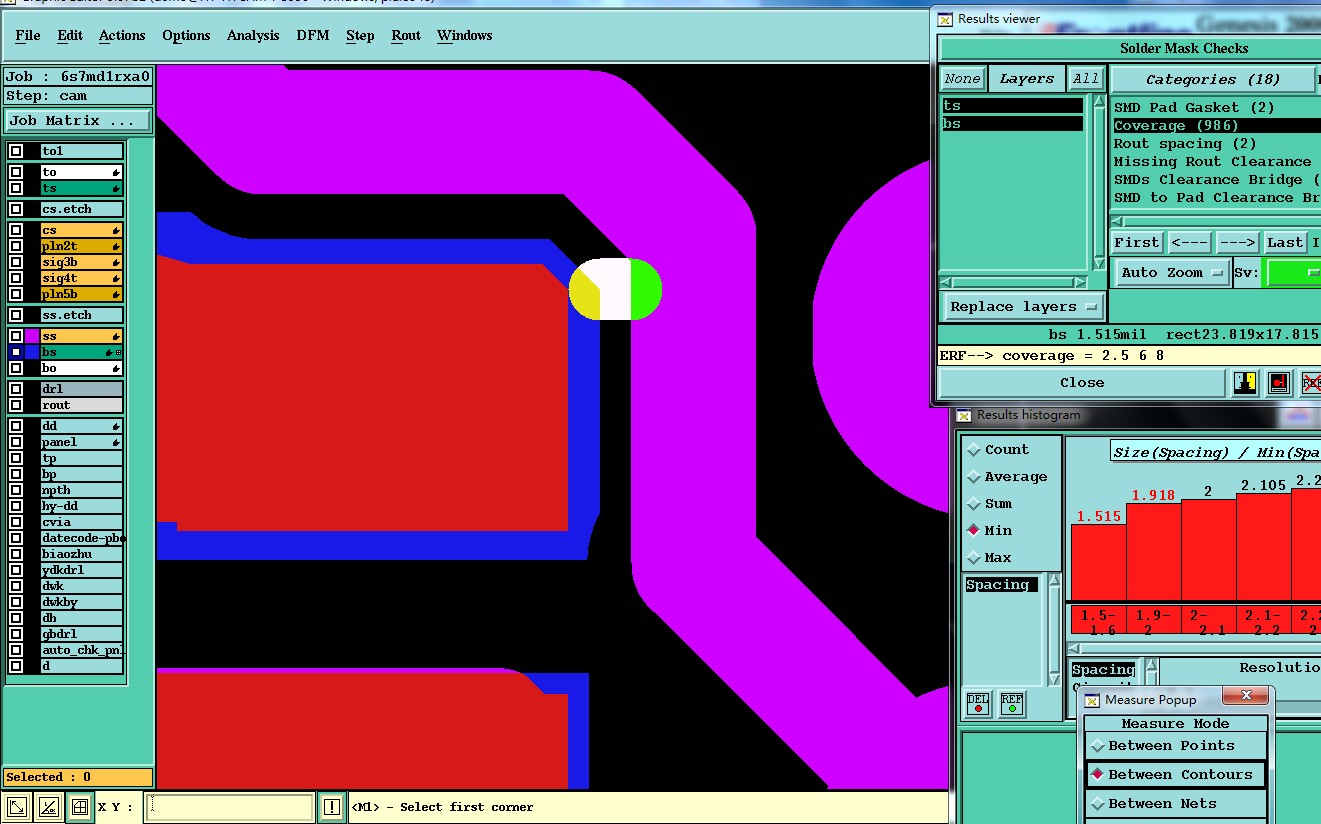The image size is (1321, 824).
Task: Select the Coverage (986) category row
Action: click(1216, 126)
